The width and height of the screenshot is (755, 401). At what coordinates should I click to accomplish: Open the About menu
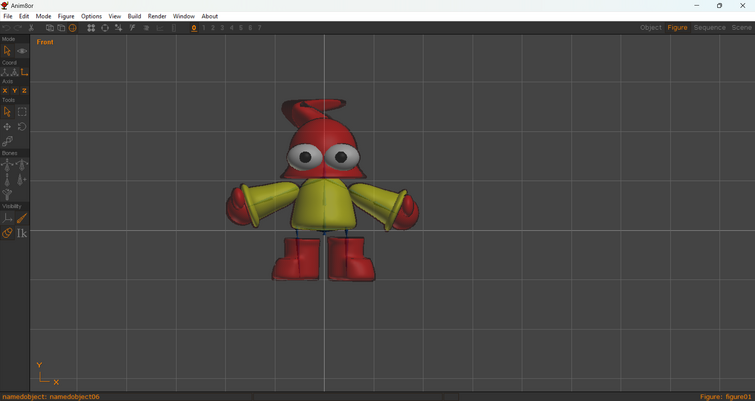pos(209,16)
